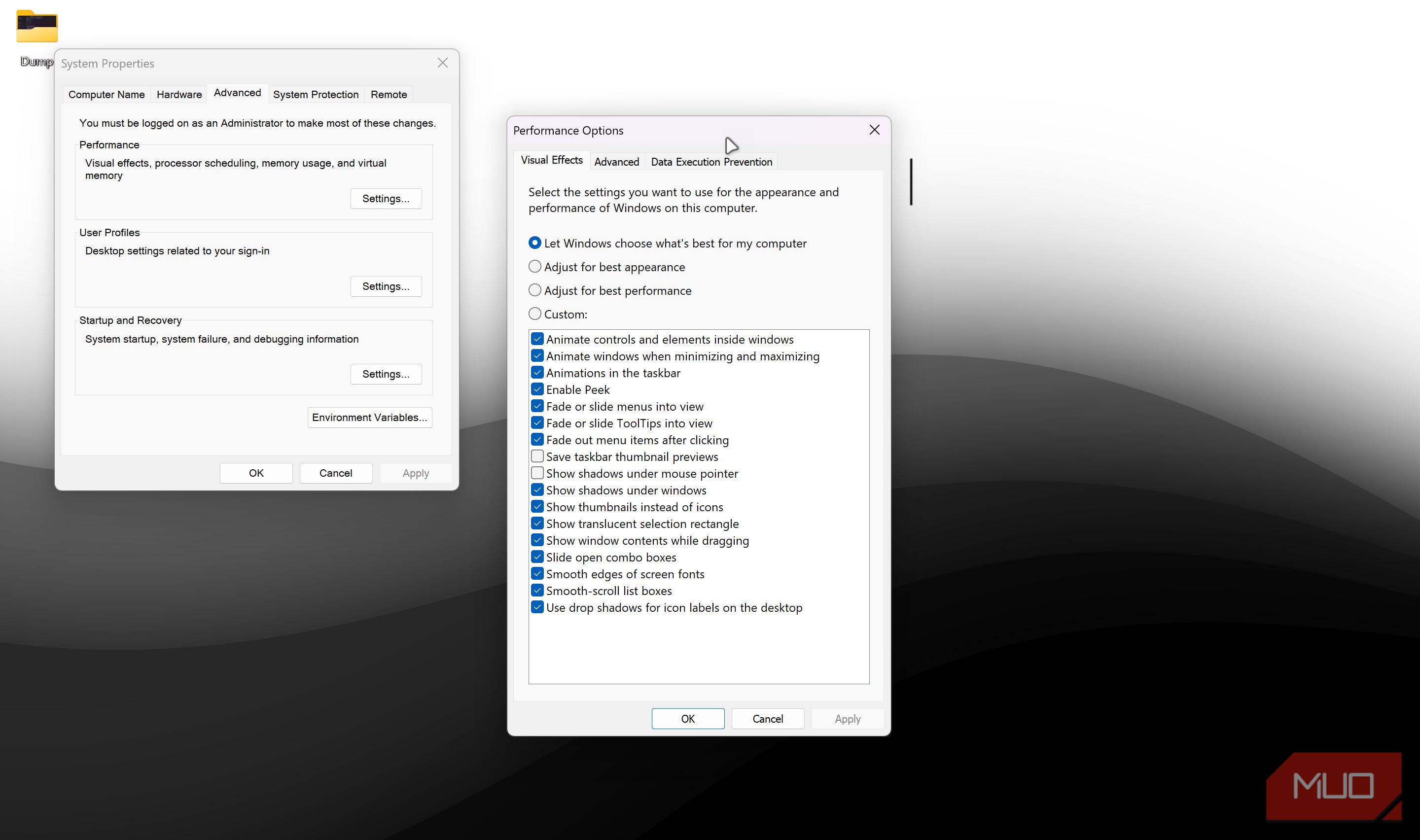The height and width of the screenshot is (840, 1420).
Task: Toggle Show thumbnails instead of icons
Action: [x=537, y=507]
